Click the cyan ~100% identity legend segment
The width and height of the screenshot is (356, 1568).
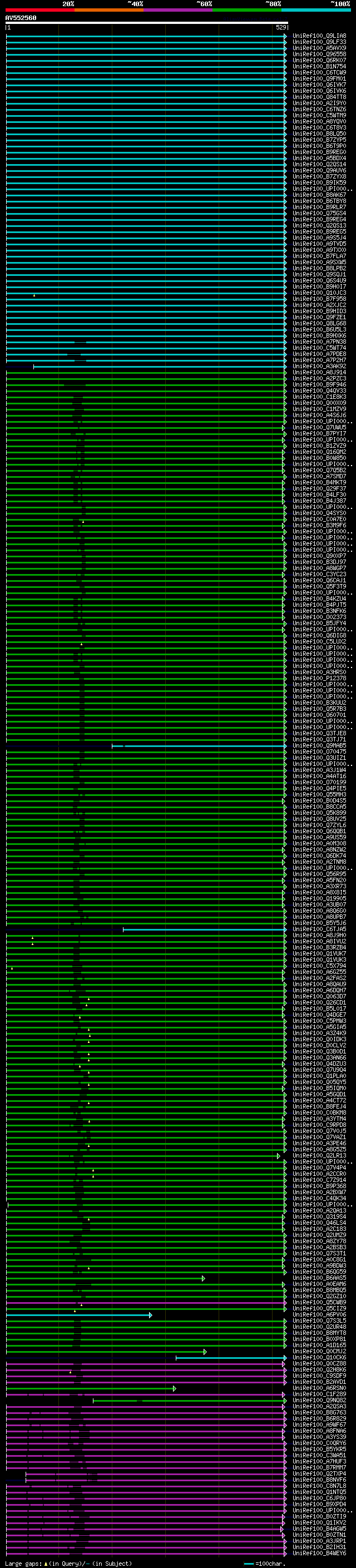[317, 10]
